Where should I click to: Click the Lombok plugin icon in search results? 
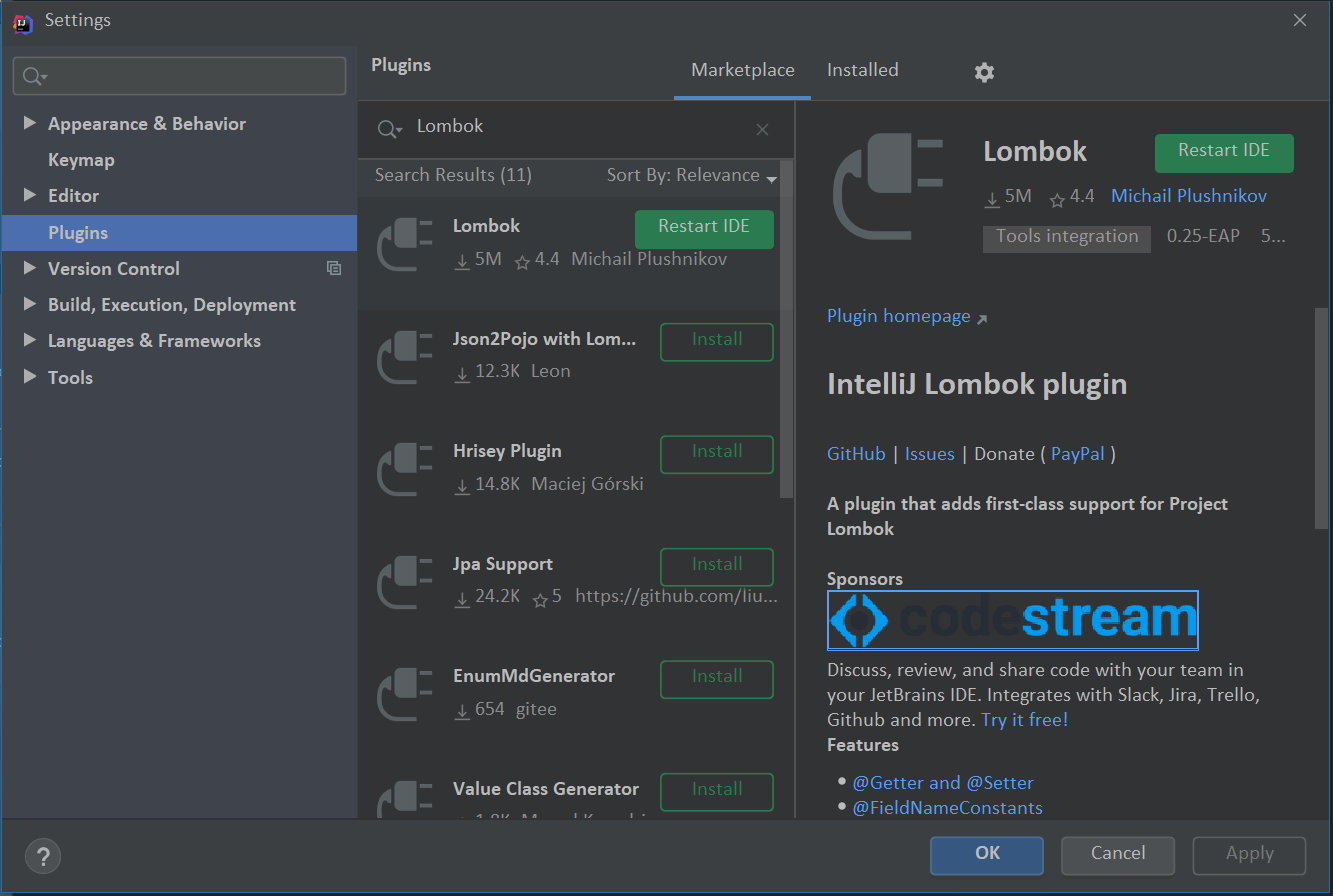click(405, 245)
